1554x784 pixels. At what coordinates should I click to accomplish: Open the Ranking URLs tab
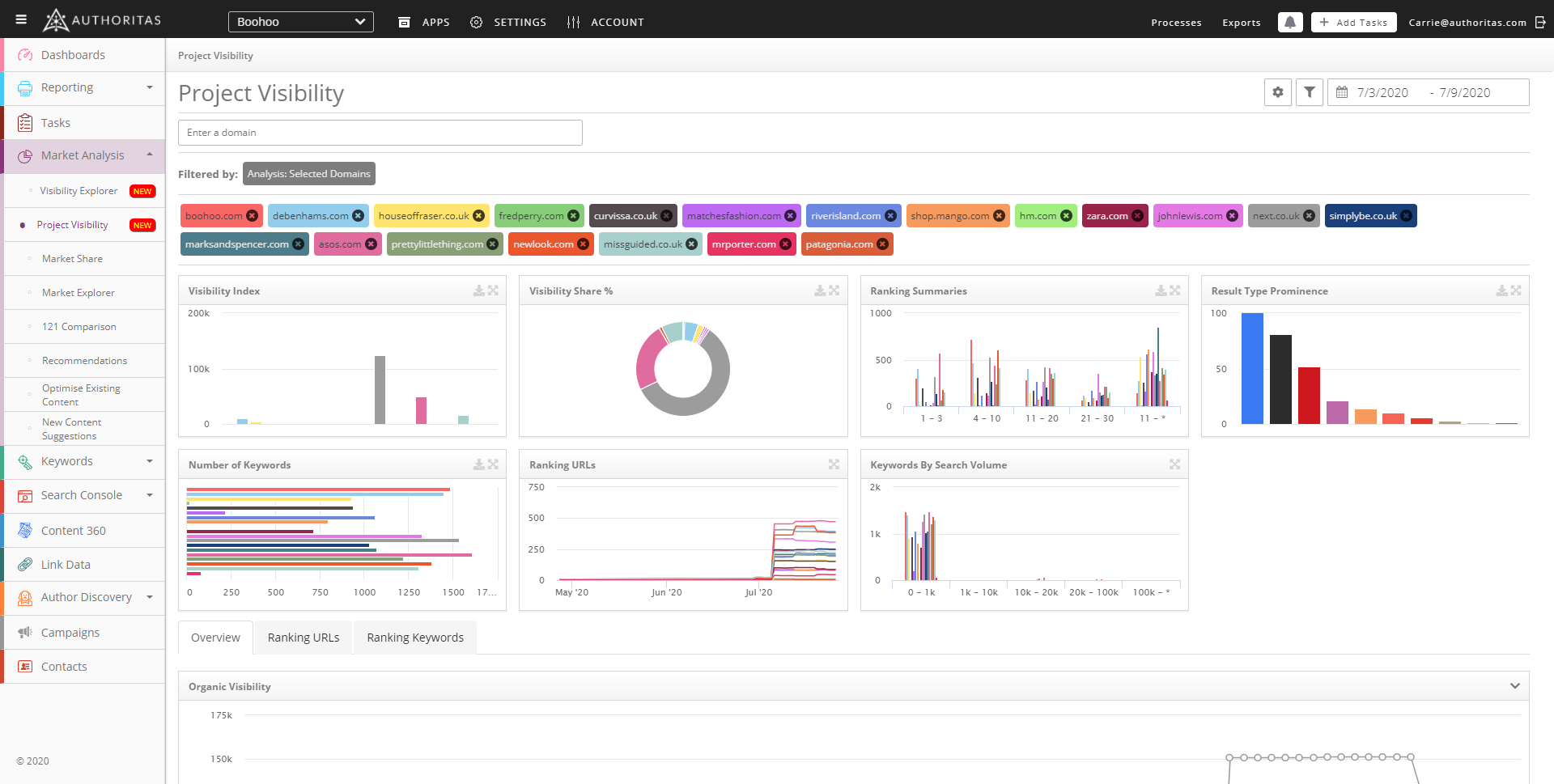(304, 638)
